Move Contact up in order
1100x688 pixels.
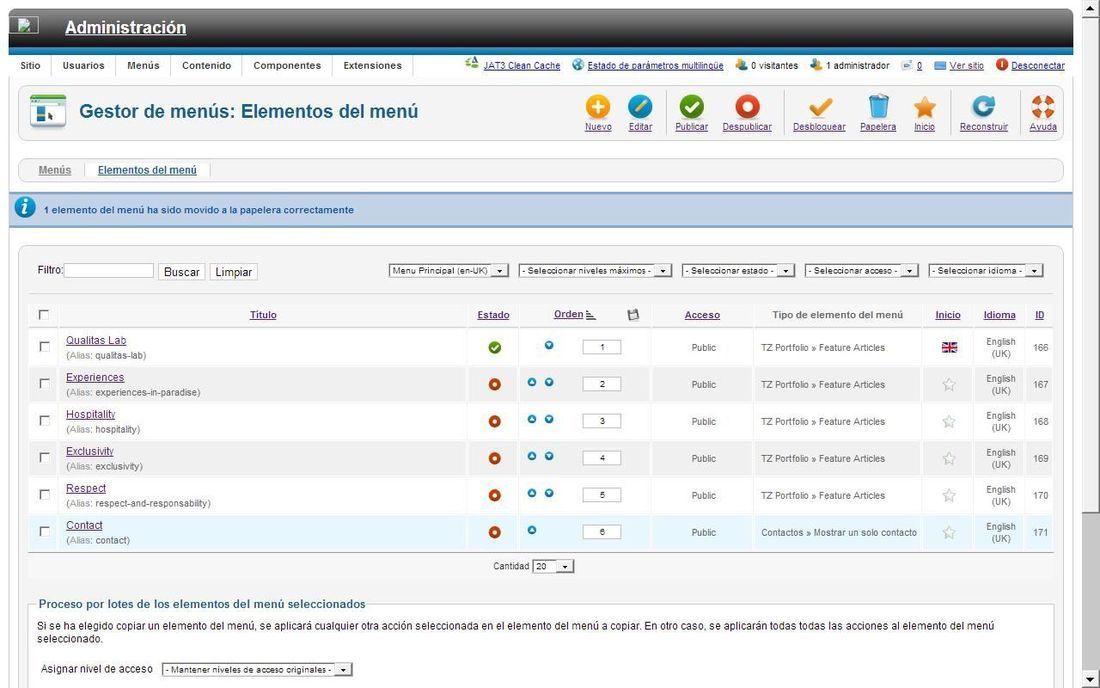[532, 530]
